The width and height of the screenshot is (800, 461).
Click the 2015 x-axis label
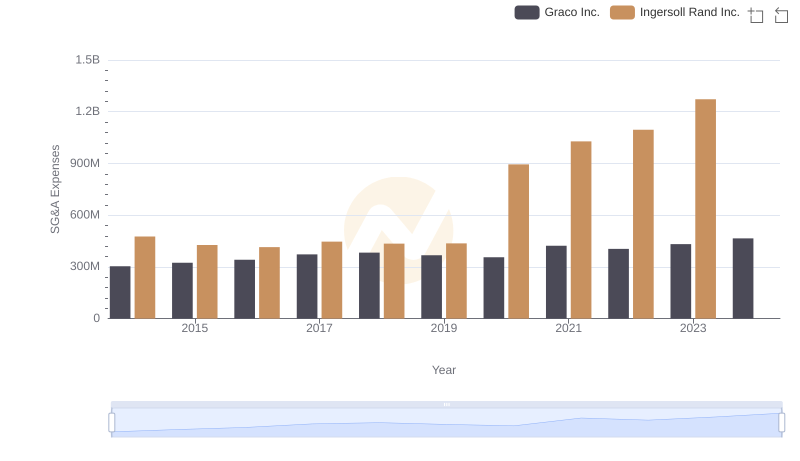[x=195, y=328]
